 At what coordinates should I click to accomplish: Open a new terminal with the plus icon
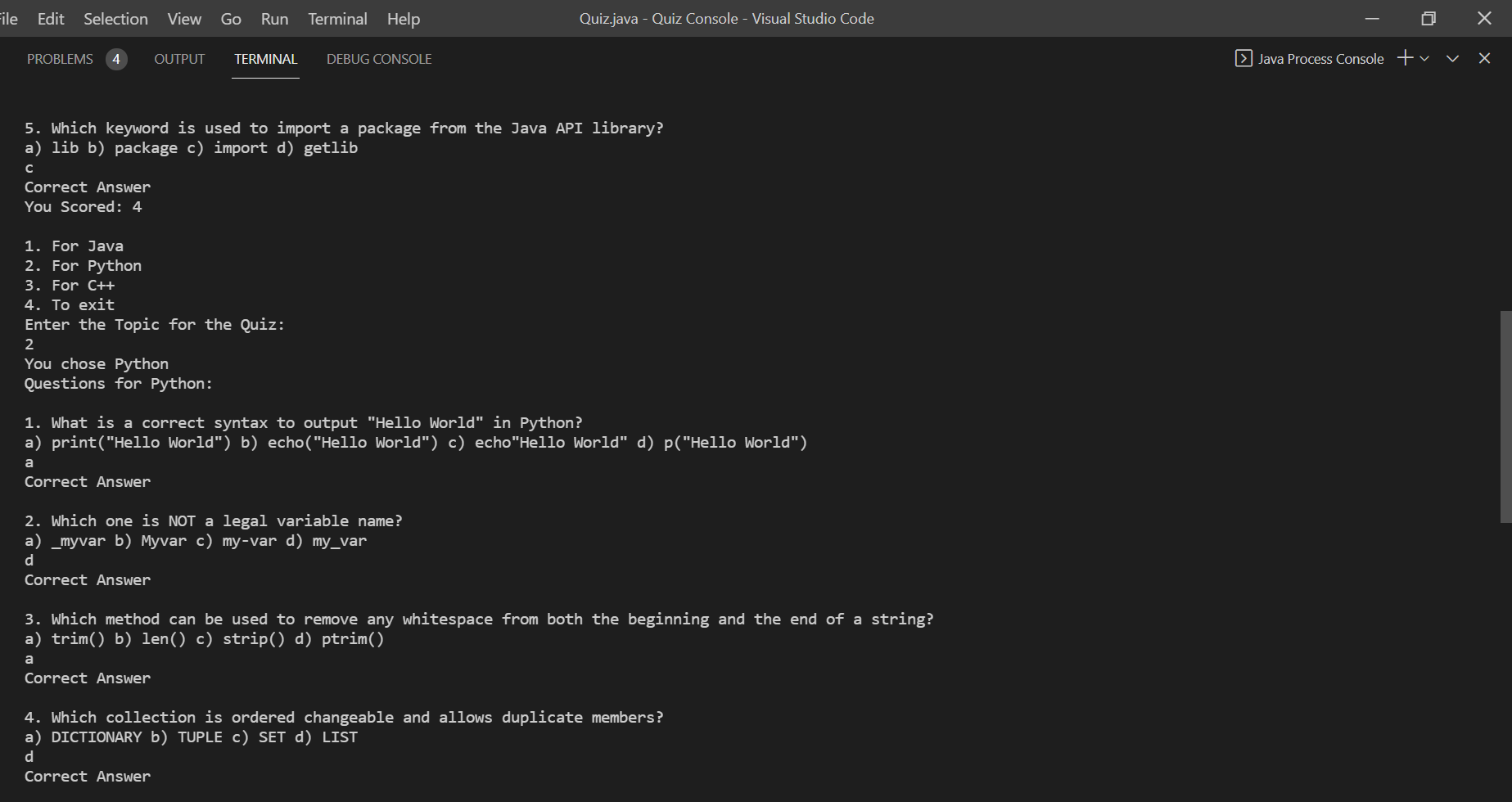coord(1405,58)
